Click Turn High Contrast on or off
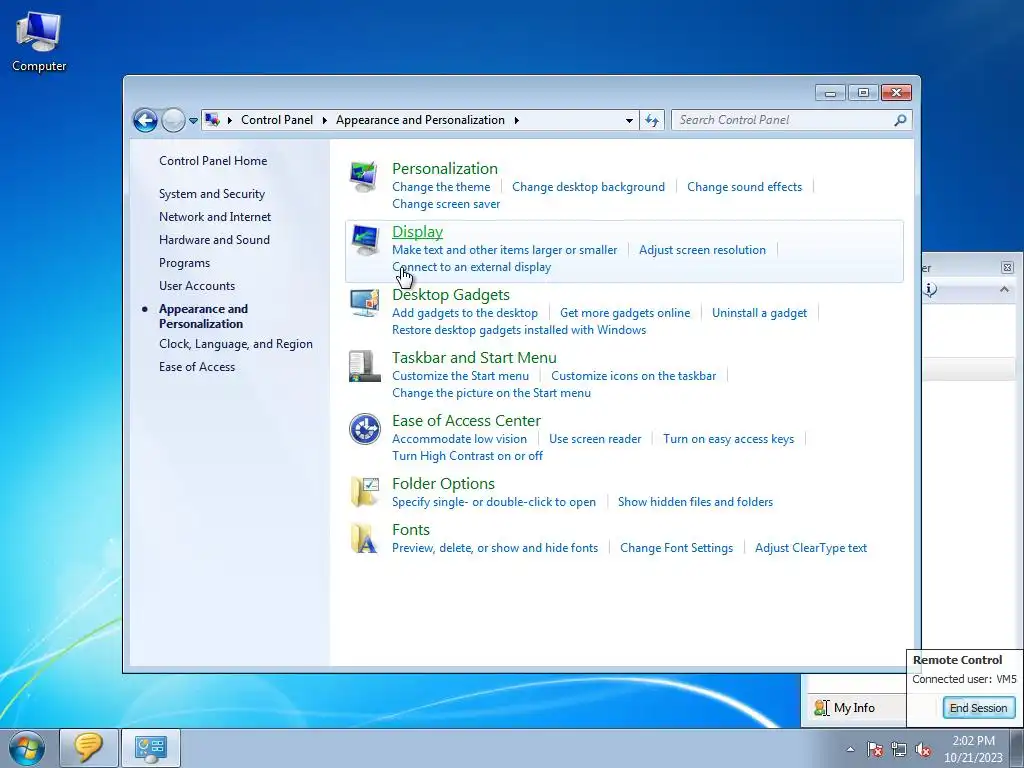Image resolution: width=1024 pixels, height=768 pixels. coord(467,456)
